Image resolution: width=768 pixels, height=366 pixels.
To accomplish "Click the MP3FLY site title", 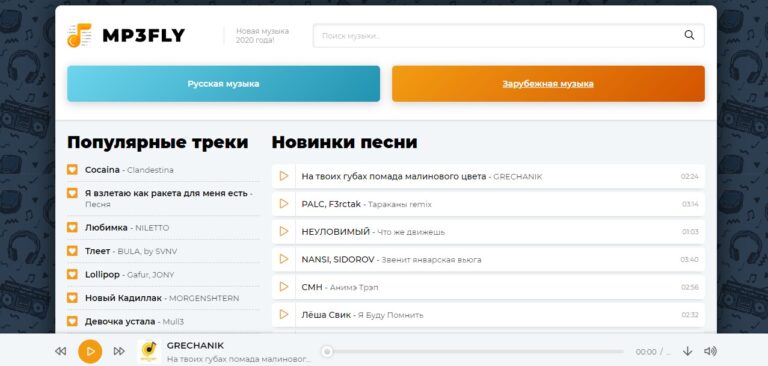I will 144,35.
